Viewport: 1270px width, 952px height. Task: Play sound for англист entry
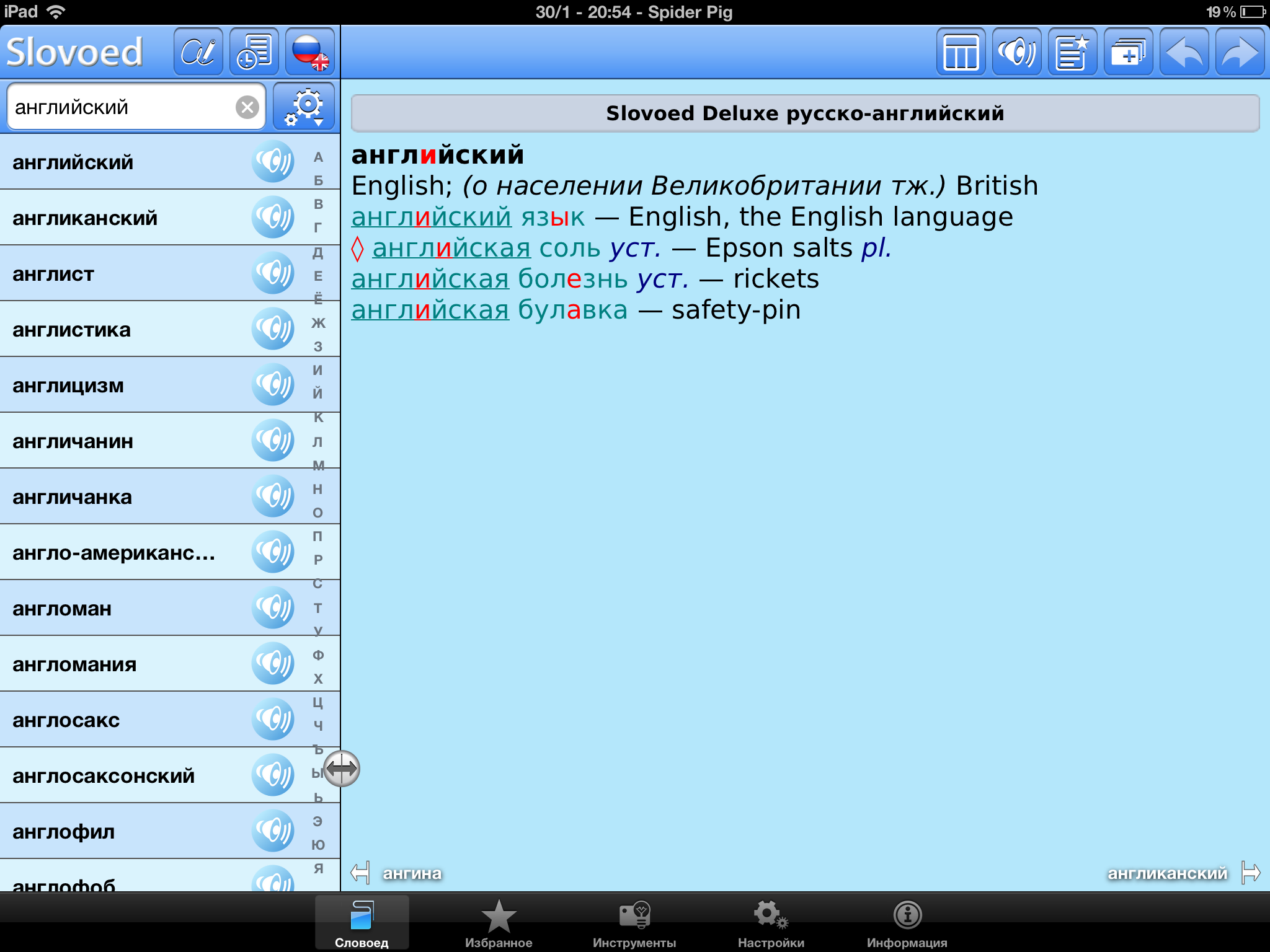273,273
